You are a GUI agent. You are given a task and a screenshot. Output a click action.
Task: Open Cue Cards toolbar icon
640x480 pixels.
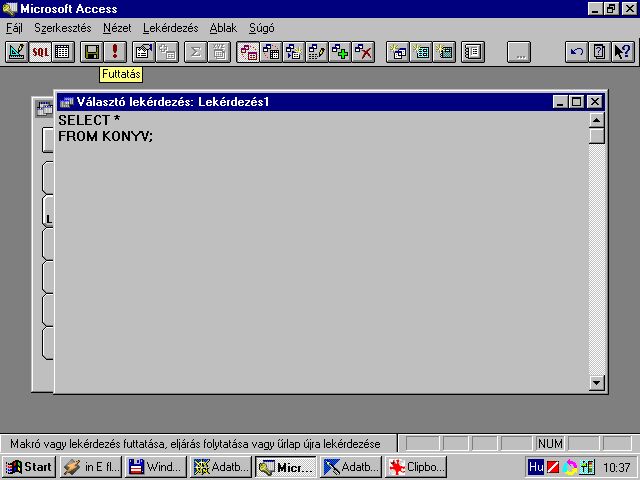tap(600, 52)
